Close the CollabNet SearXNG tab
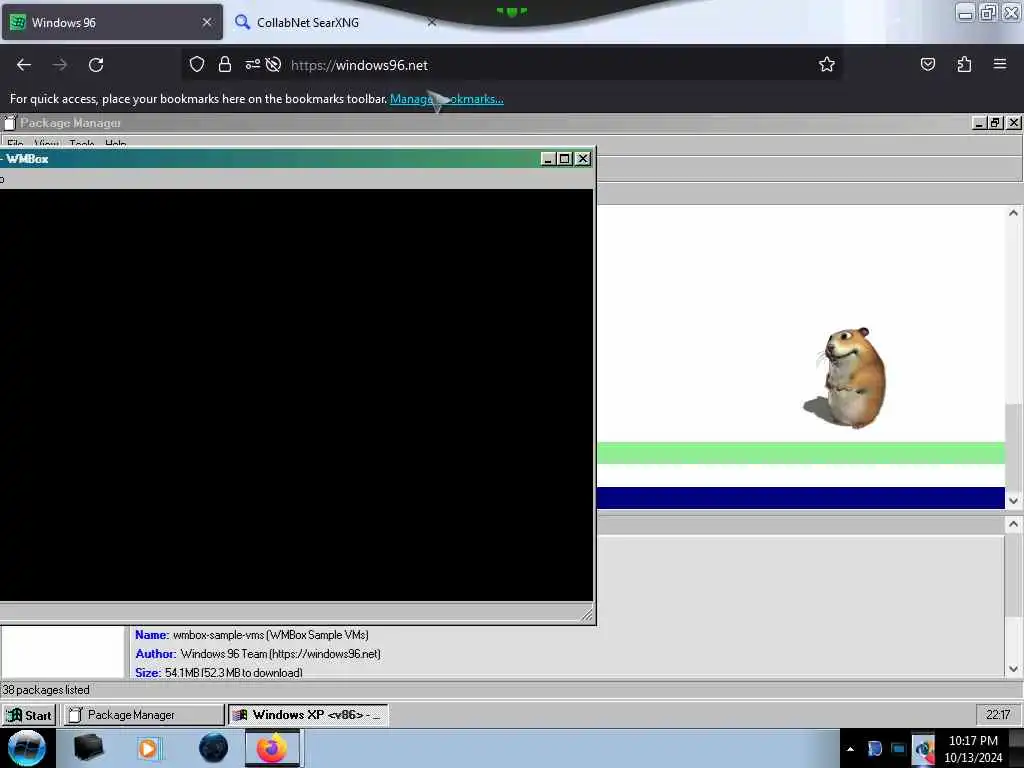 point(432,22)
